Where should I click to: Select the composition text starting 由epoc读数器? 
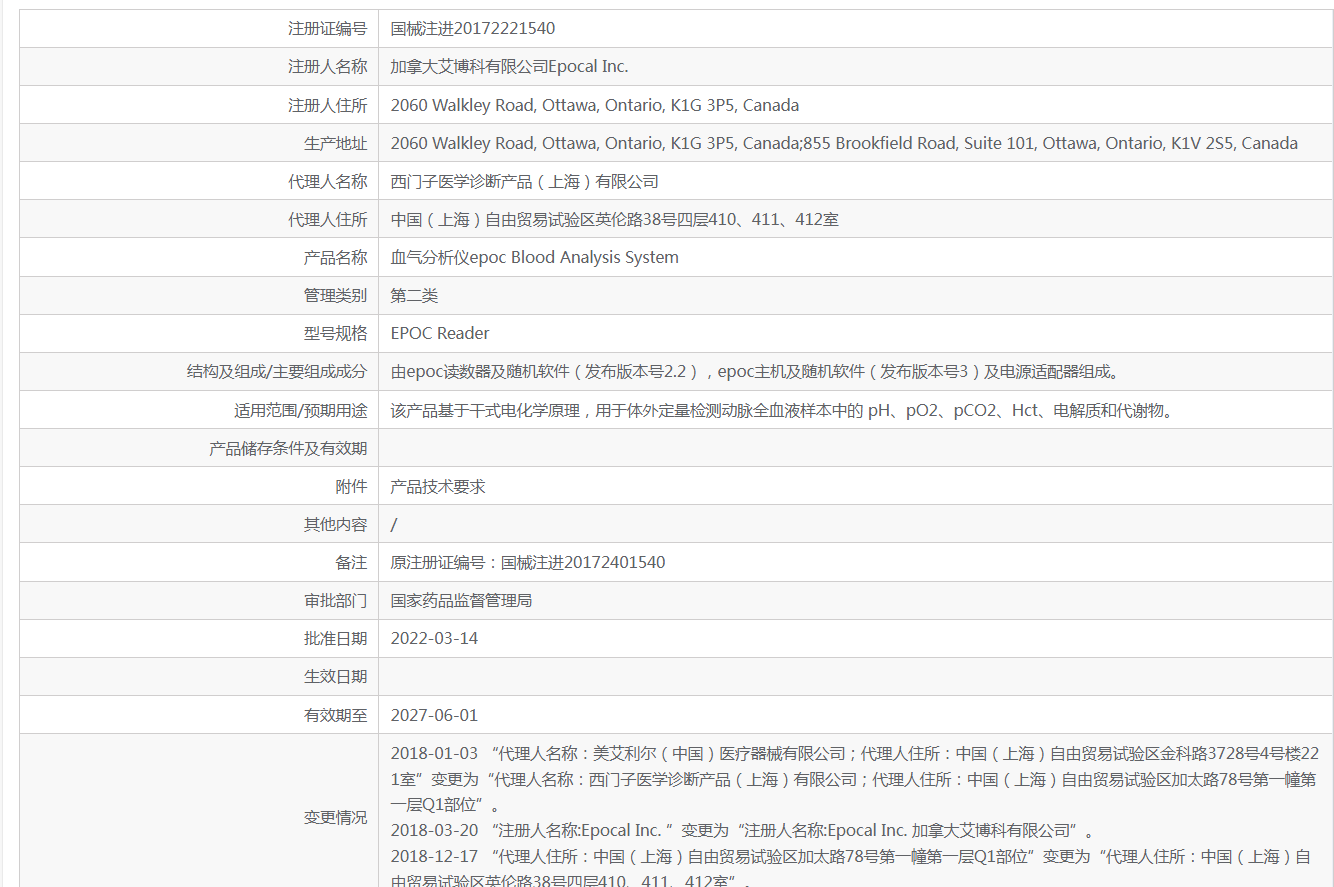point(757,371)
